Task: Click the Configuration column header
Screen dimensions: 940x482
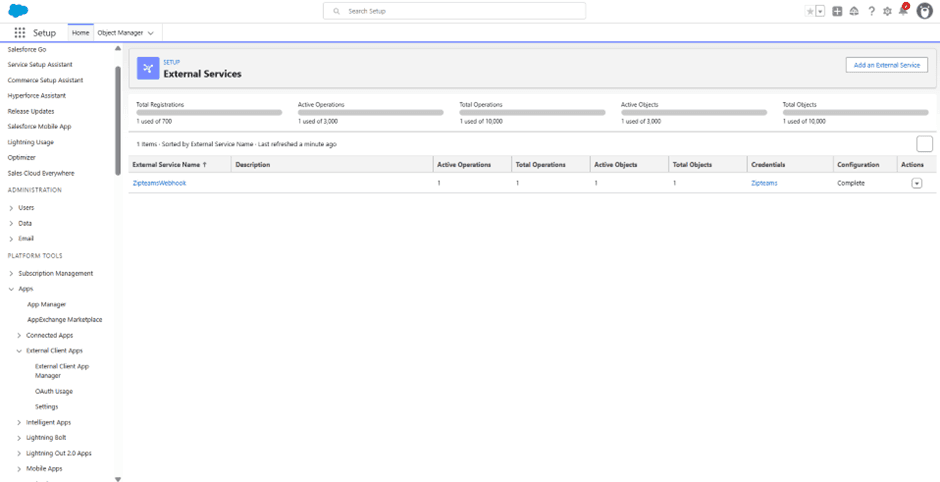Action: point(865,164)
